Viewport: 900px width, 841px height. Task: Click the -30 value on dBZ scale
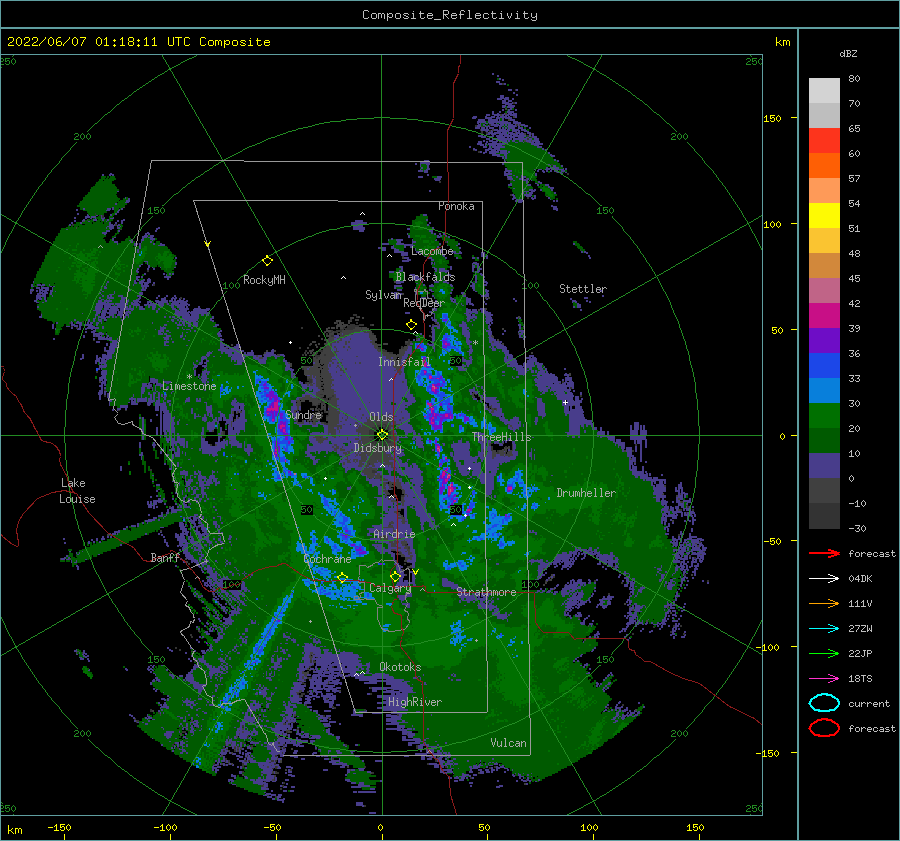pos(857,528)
